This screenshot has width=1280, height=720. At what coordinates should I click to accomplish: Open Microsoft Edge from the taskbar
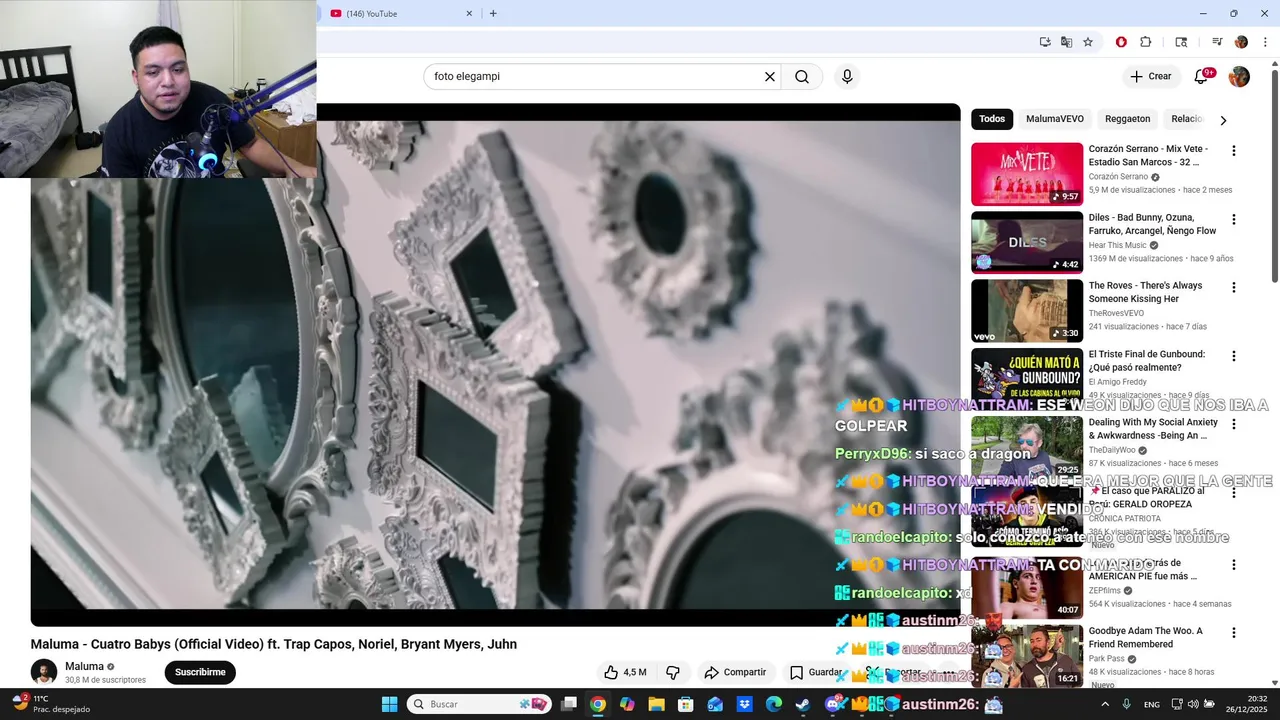pos(774,704)
